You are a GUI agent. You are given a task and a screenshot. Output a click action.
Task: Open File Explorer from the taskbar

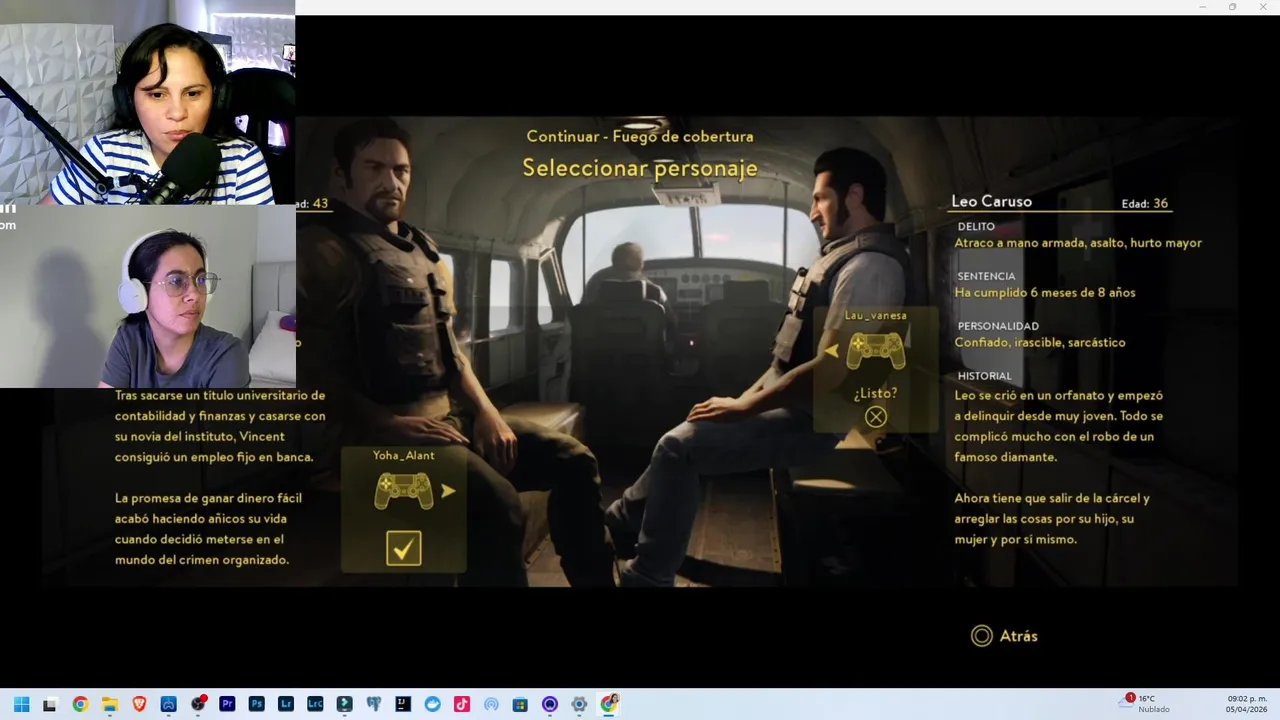(109, 704)
